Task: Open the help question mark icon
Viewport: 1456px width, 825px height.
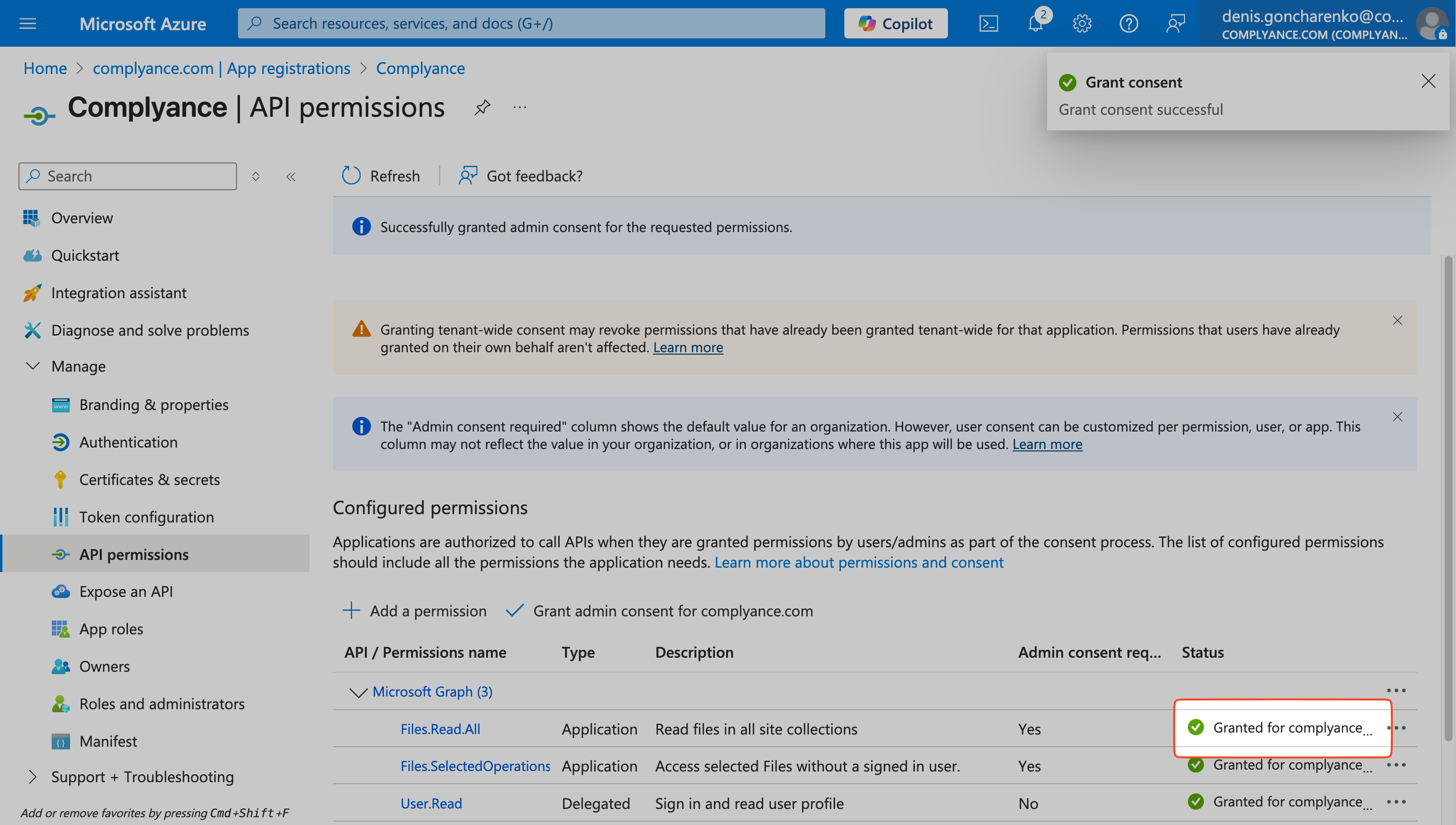Action: tap(1128, 23)
